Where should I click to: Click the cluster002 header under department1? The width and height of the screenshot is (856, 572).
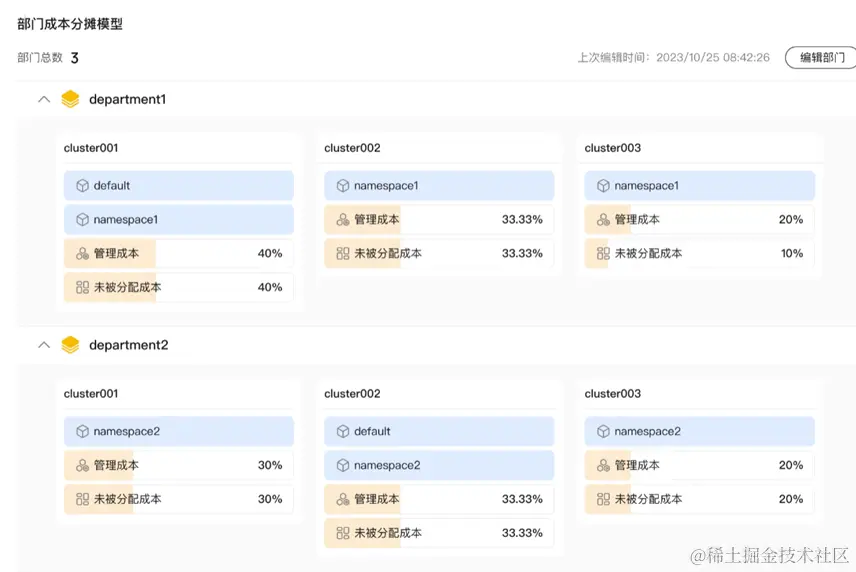pos(352,148)
